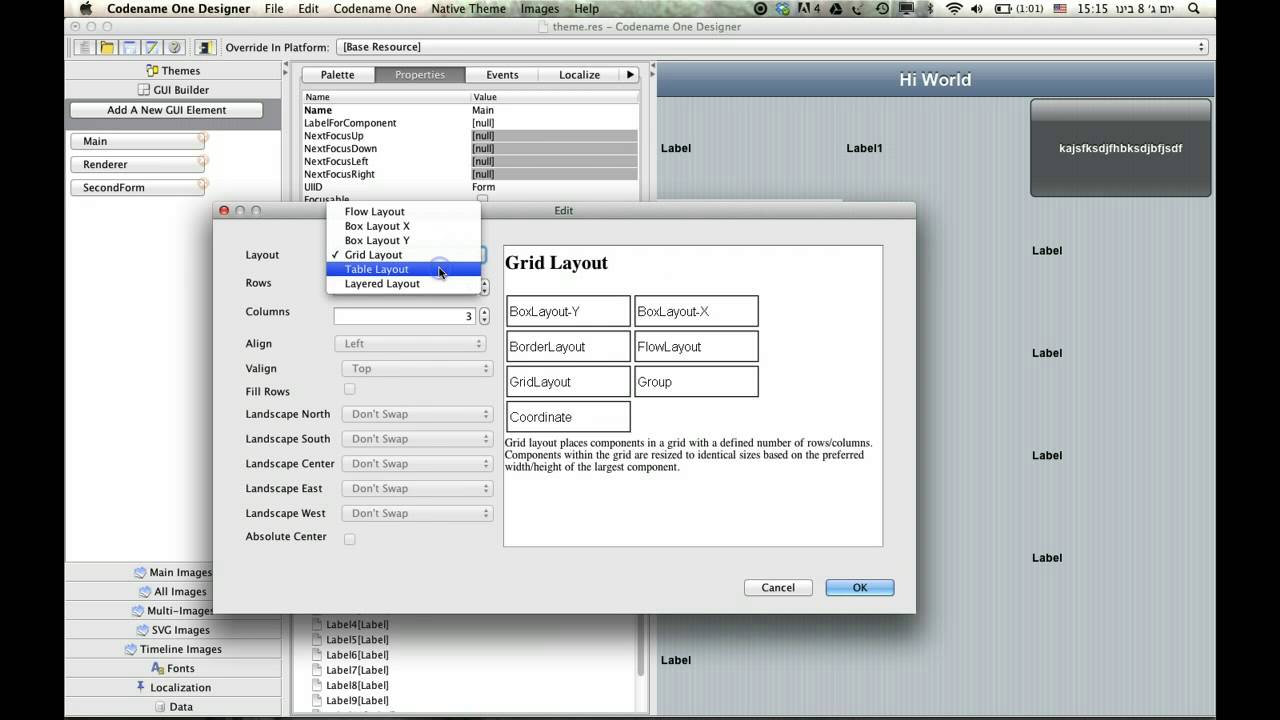Click the Multi-Images section icon
Viewport: 1280px width, 720px height.
click(138, 610)
